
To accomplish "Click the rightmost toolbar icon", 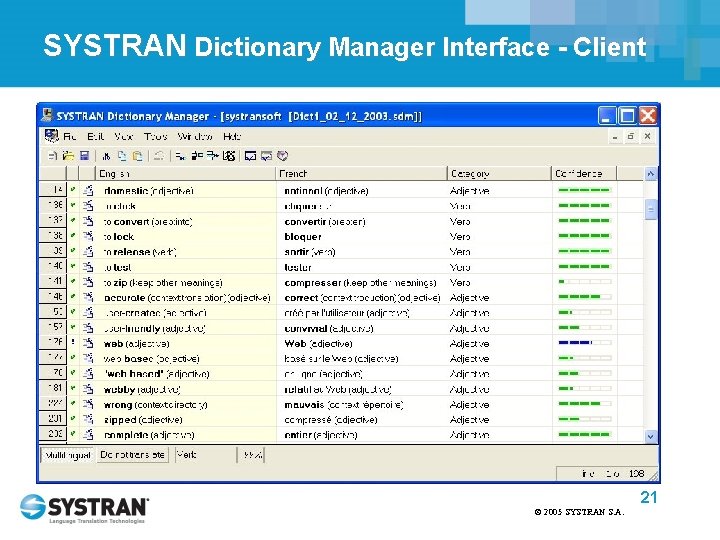I will 283,156.
